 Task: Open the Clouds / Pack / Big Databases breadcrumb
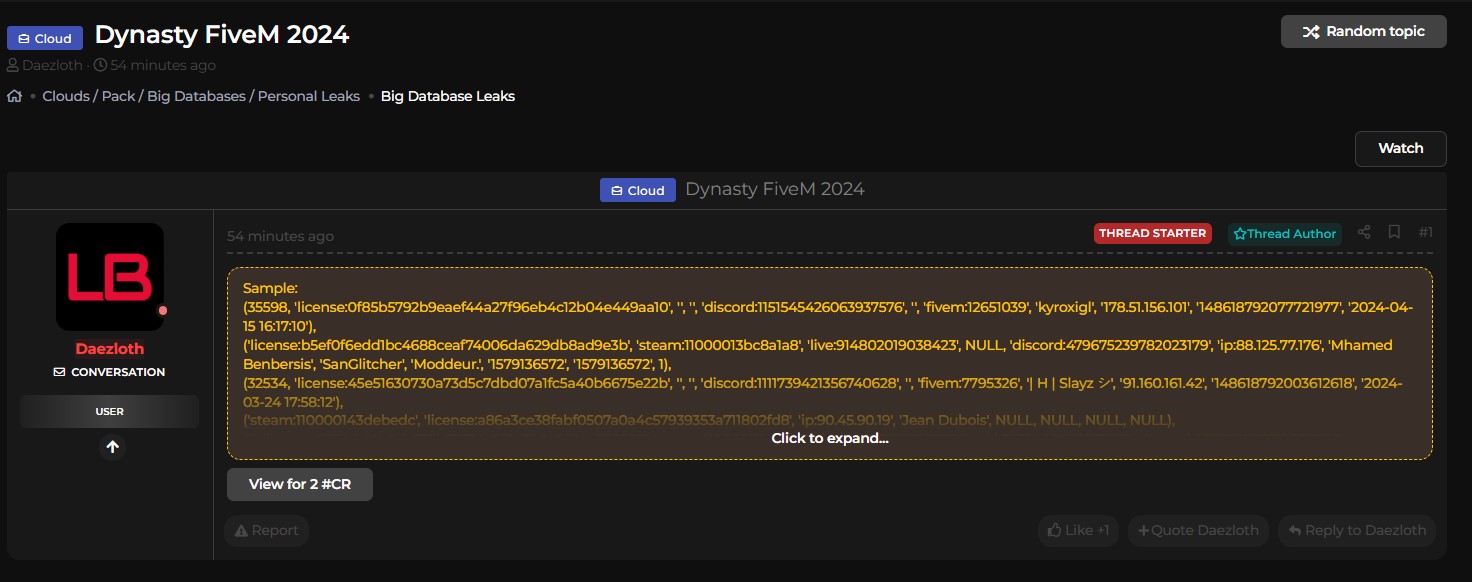[x=200, y=96]
